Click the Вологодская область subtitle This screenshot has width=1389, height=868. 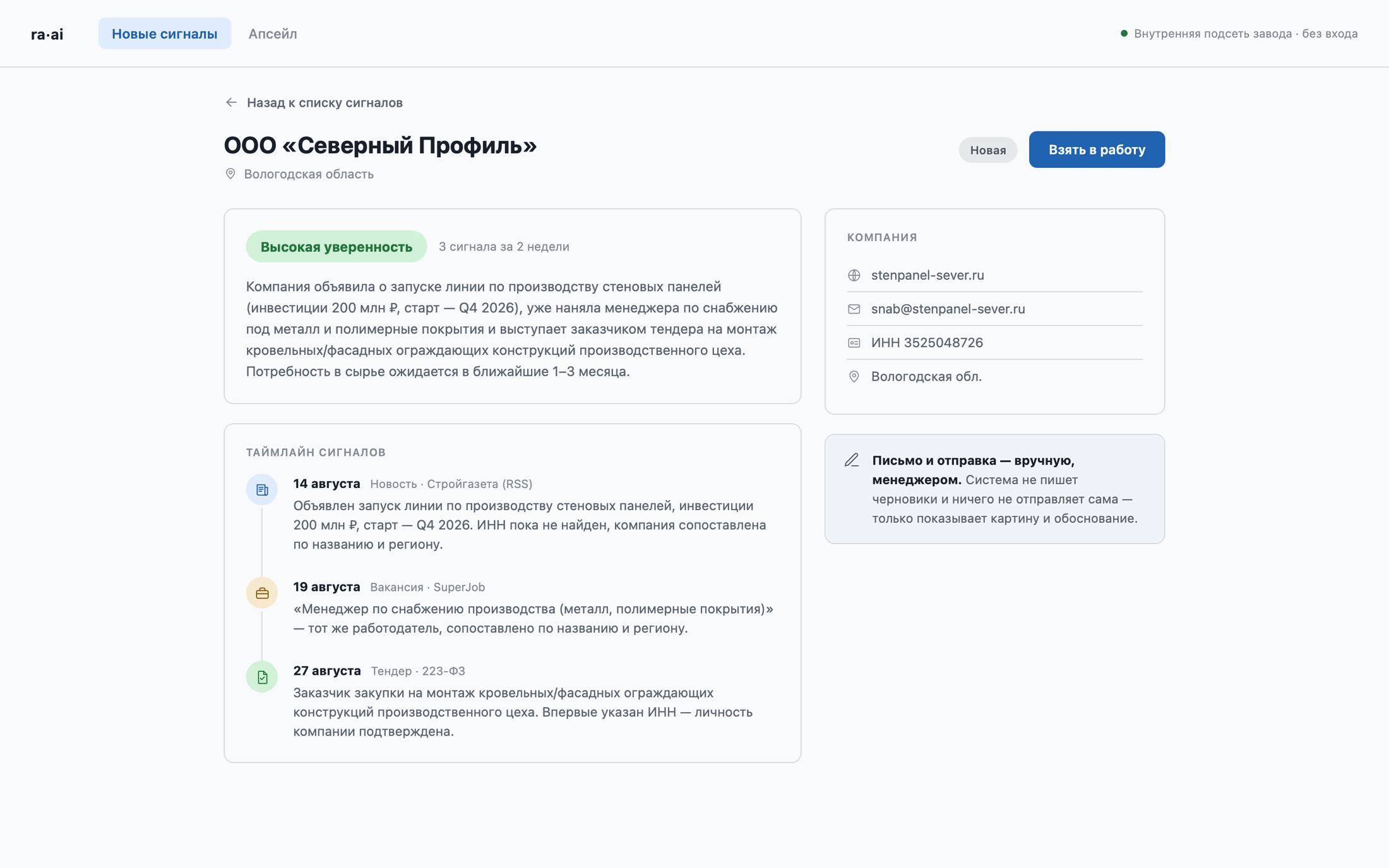click(x=309, y=174)
